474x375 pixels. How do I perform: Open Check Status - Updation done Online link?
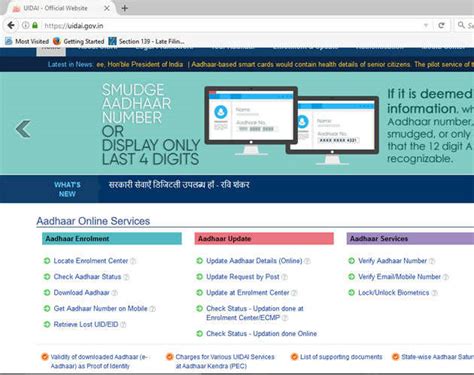tap(262, 333)
